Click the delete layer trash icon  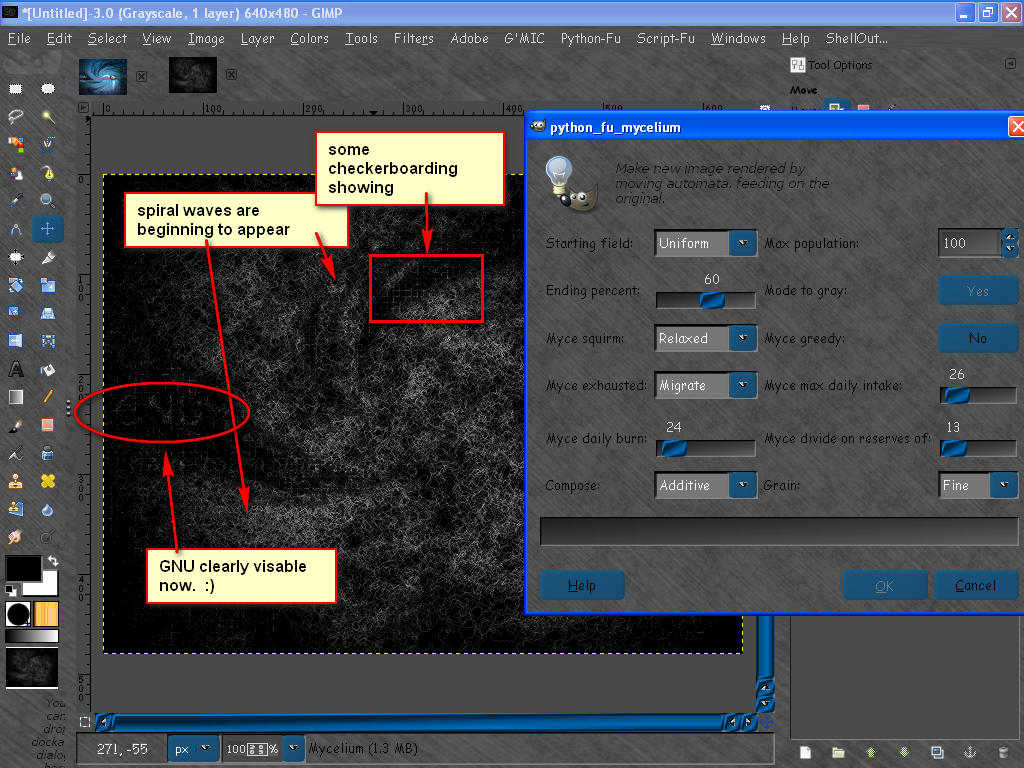[1004, 752]
